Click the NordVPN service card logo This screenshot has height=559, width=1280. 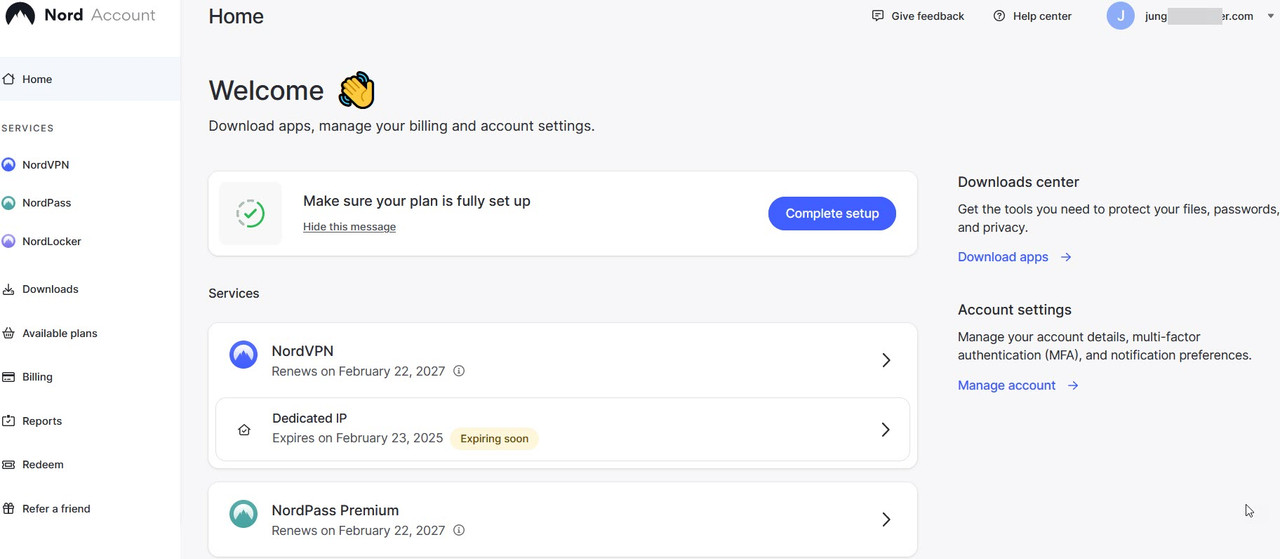point(243,354)
